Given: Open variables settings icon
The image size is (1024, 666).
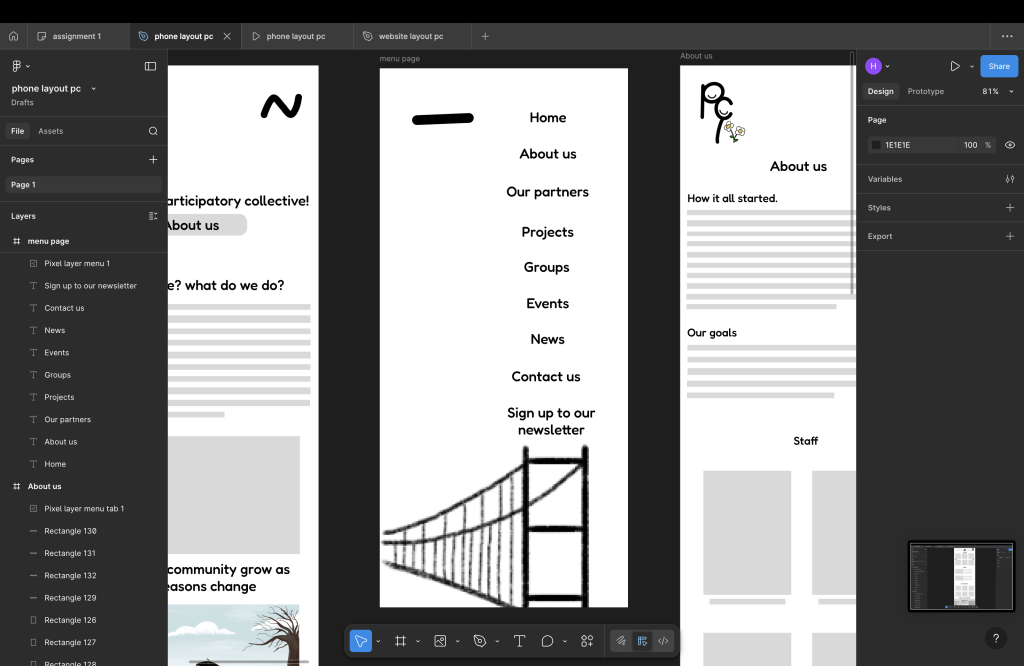Looking at the screenshot, I should (x=1009, y=179).
